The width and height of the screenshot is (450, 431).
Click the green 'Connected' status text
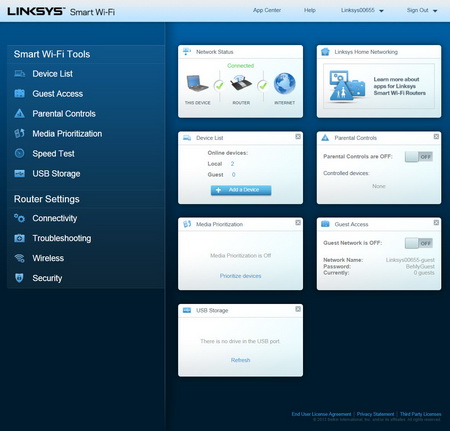coord(240,66)
